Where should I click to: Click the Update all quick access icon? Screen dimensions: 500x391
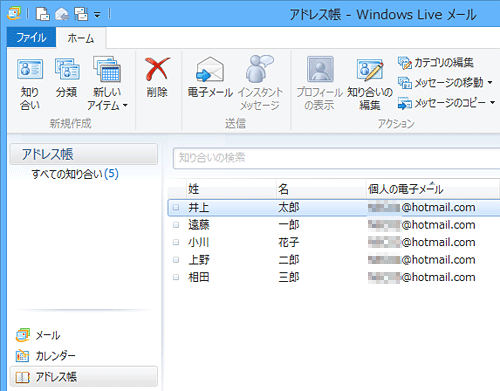tap(81, 14)
